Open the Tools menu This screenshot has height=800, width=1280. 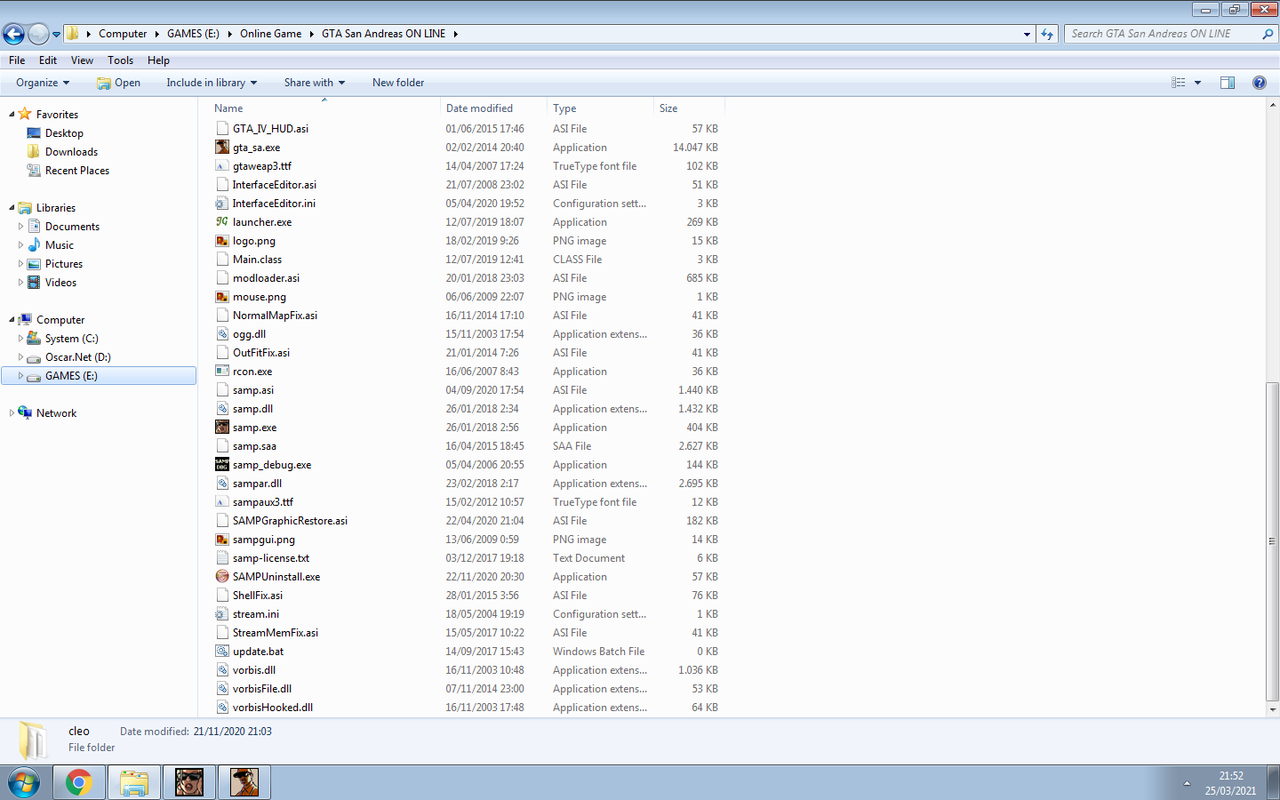[120, 60]
